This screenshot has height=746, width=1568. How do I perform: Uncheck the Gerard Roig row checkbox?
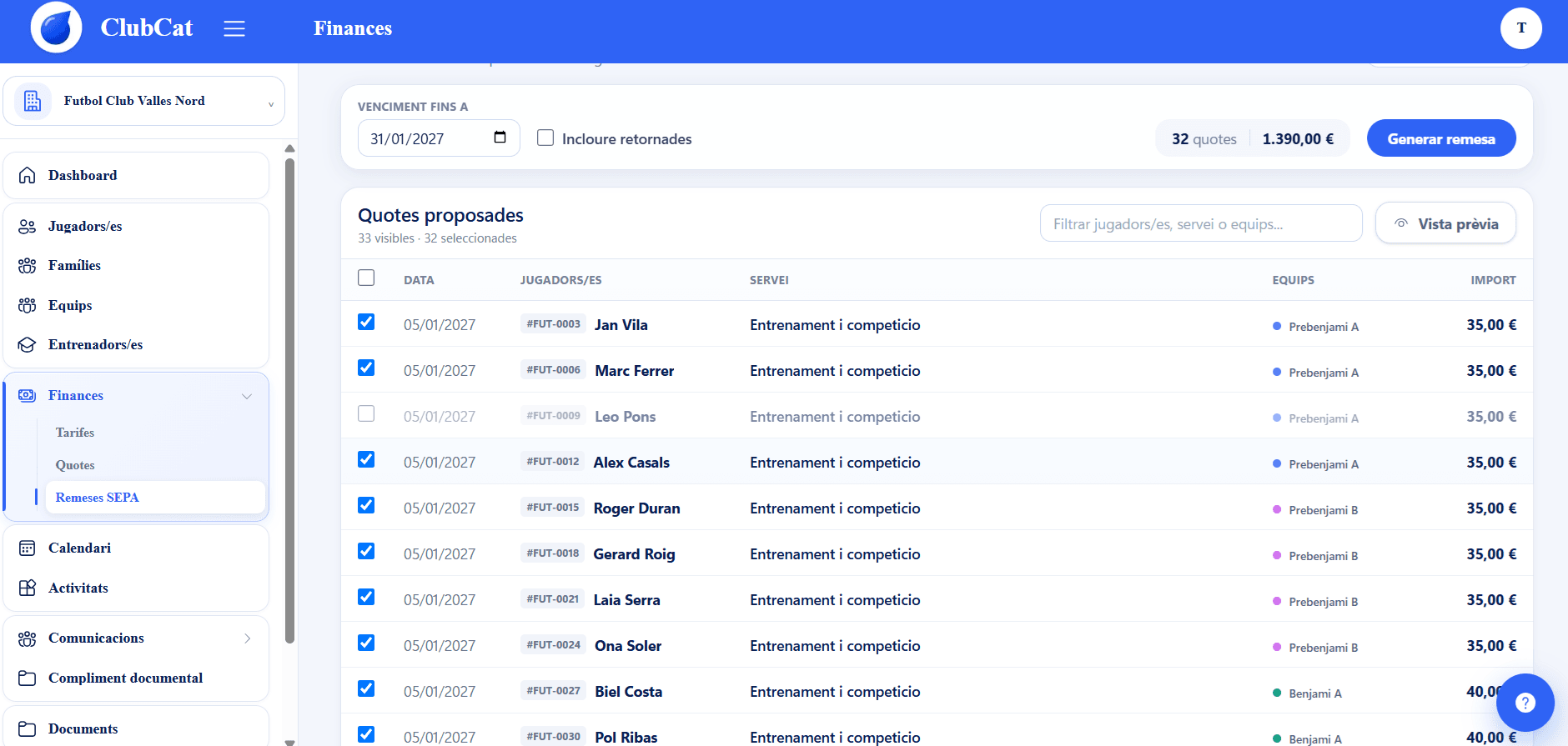pos(366,551)
